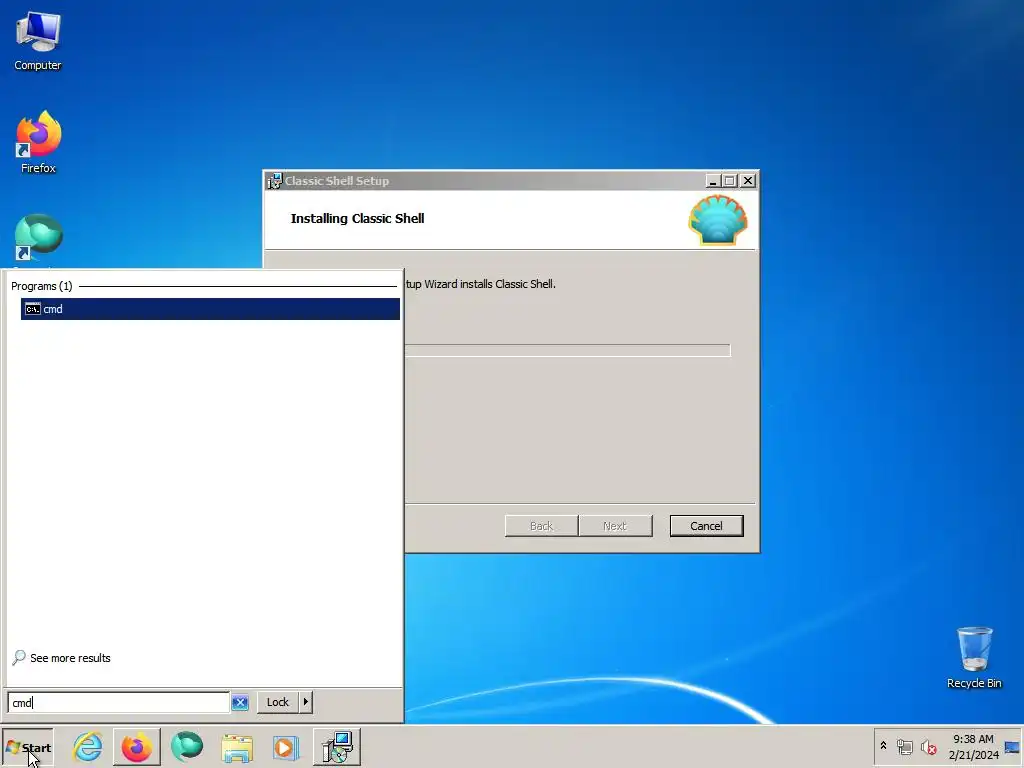Open the clock and date display

coord(973,747)
